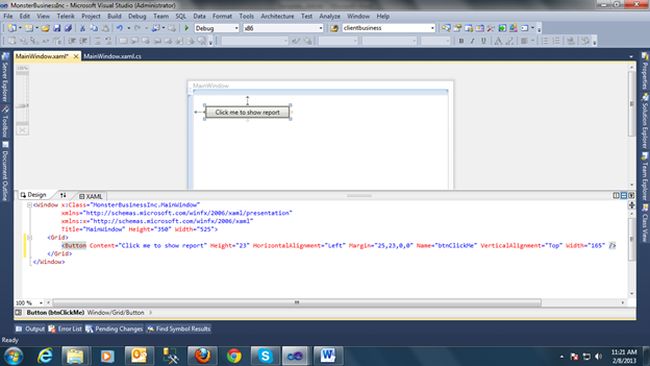Open the Output window tab
The height and width of the screenshot is (366, 650).
[30, 329]
